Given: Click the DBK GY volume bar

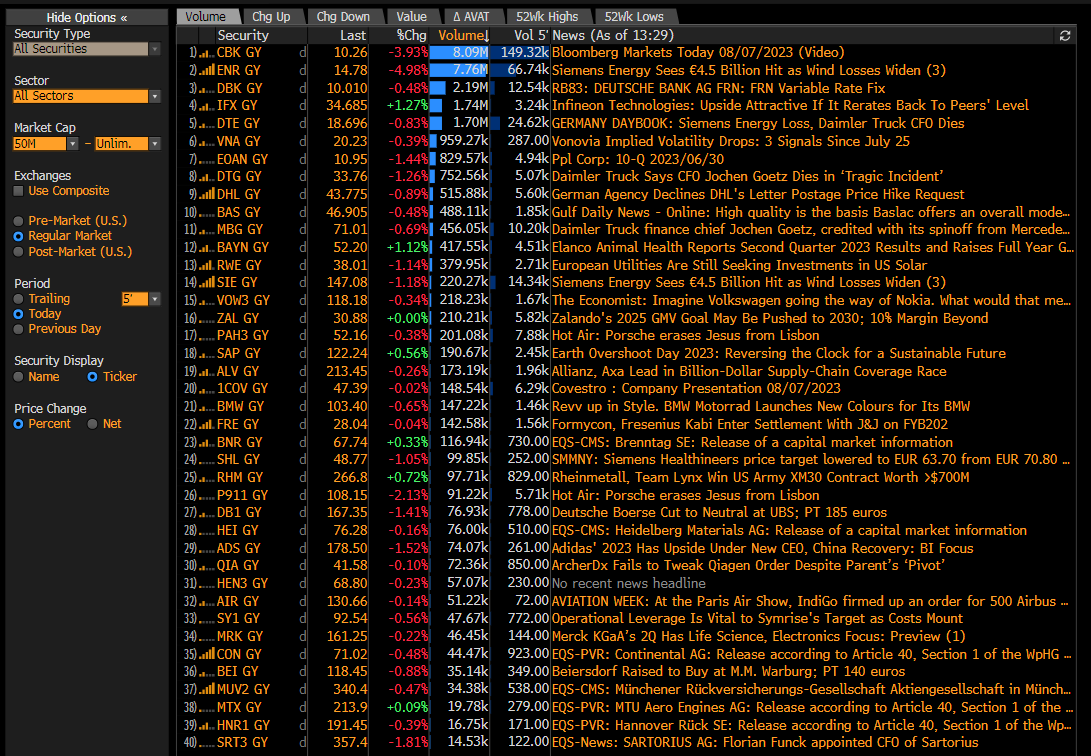Looking at the screenshot, I should 438,88.
